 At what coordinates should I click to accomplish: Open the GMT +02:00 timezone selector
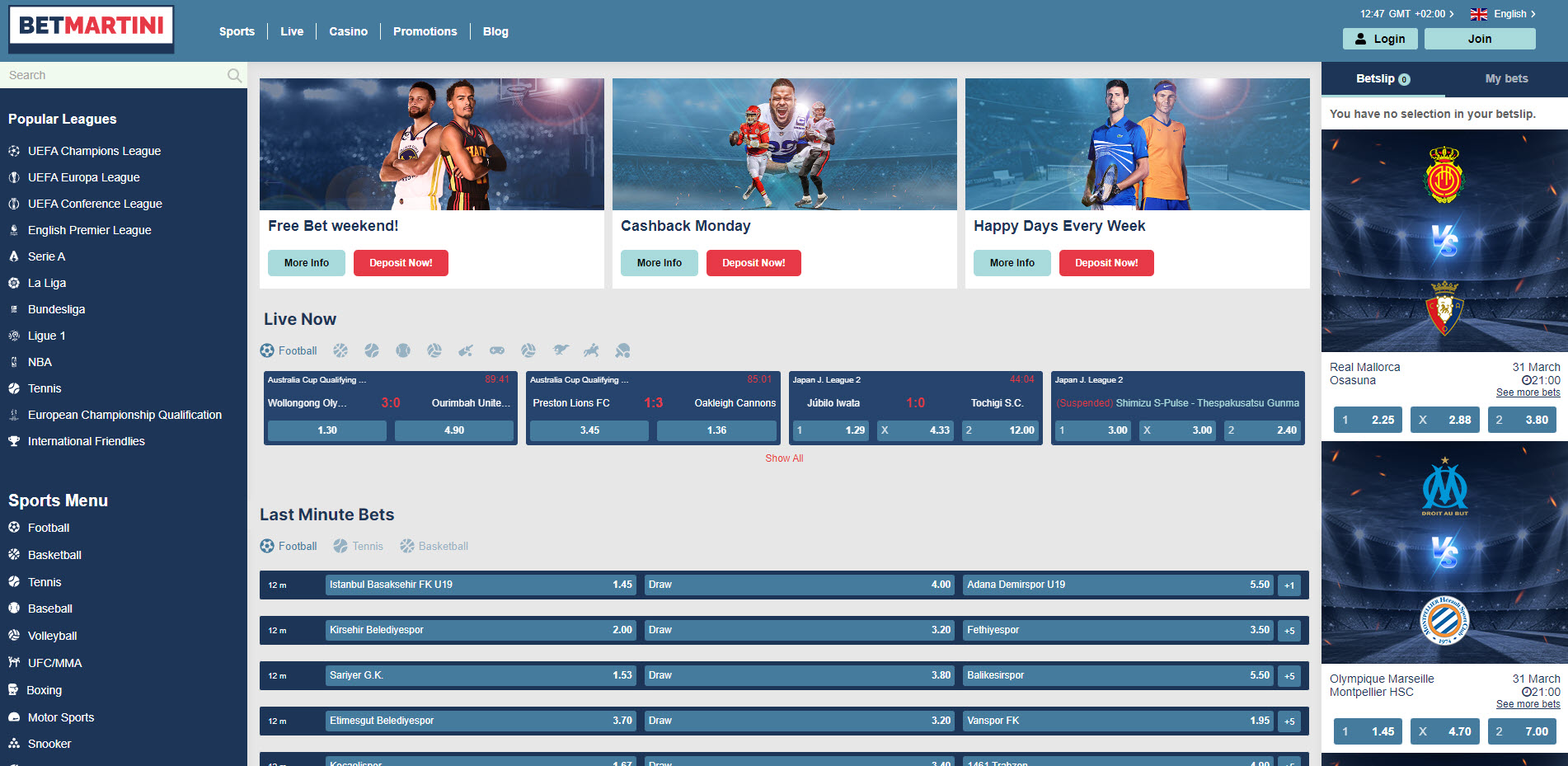pyautogui.click(x=1407, y=14)
